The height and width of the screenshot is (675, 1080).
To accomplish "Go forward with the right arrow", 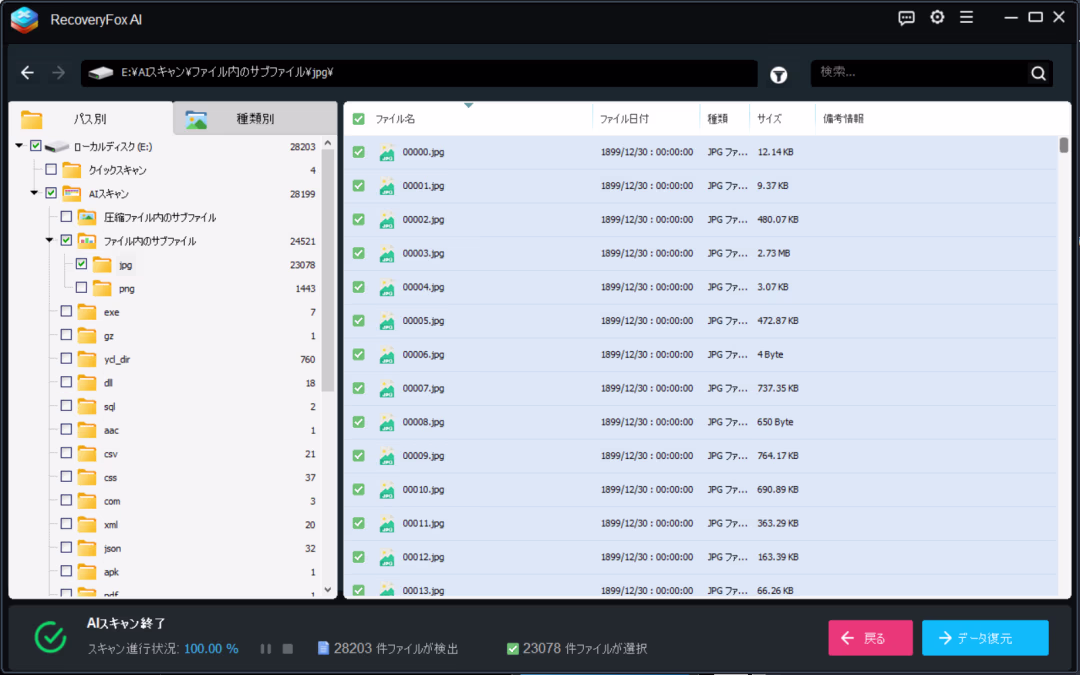I will coord(59,72).
